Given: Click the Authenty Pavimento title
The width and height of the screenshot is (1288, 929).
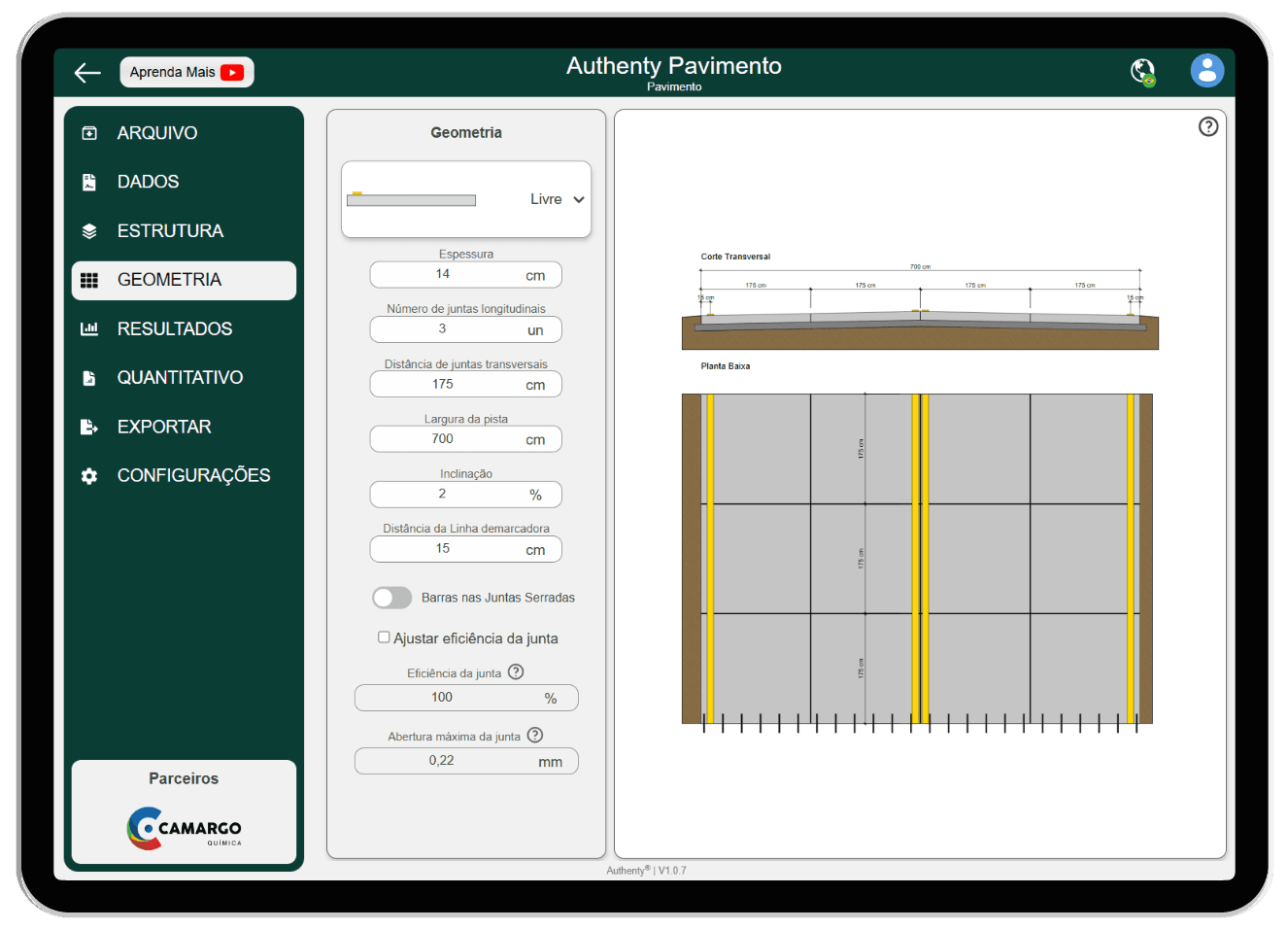Looking at the screenshot, I should [x=674, y=65].
